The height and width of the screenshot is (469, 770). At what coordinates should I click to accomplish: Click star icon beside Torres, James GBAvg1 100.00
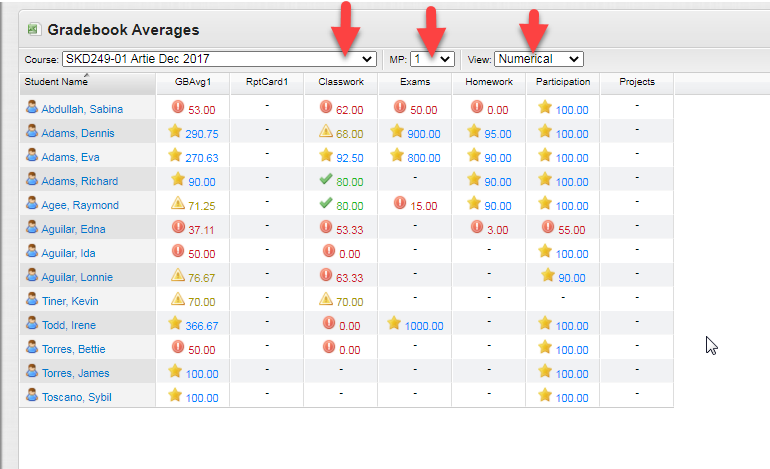(x=175, y=371)
